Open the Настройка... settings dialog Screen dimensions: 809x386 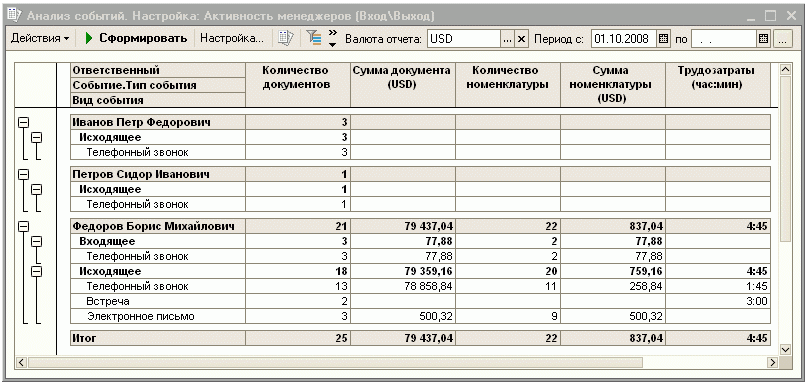(x=232, y=38)
